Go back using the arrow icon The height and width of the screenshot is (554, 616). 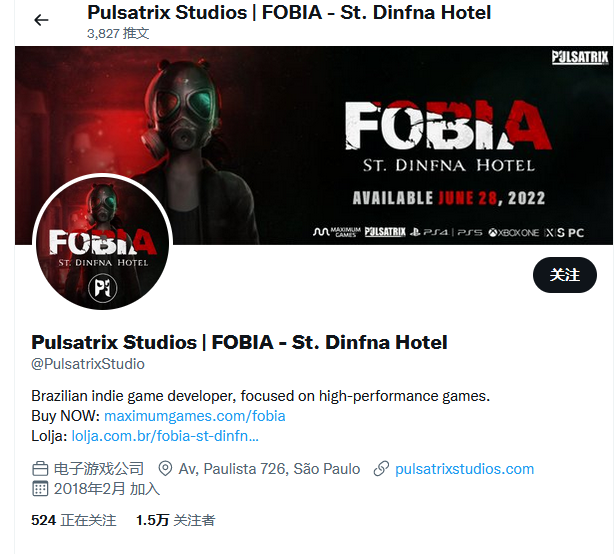41,20
